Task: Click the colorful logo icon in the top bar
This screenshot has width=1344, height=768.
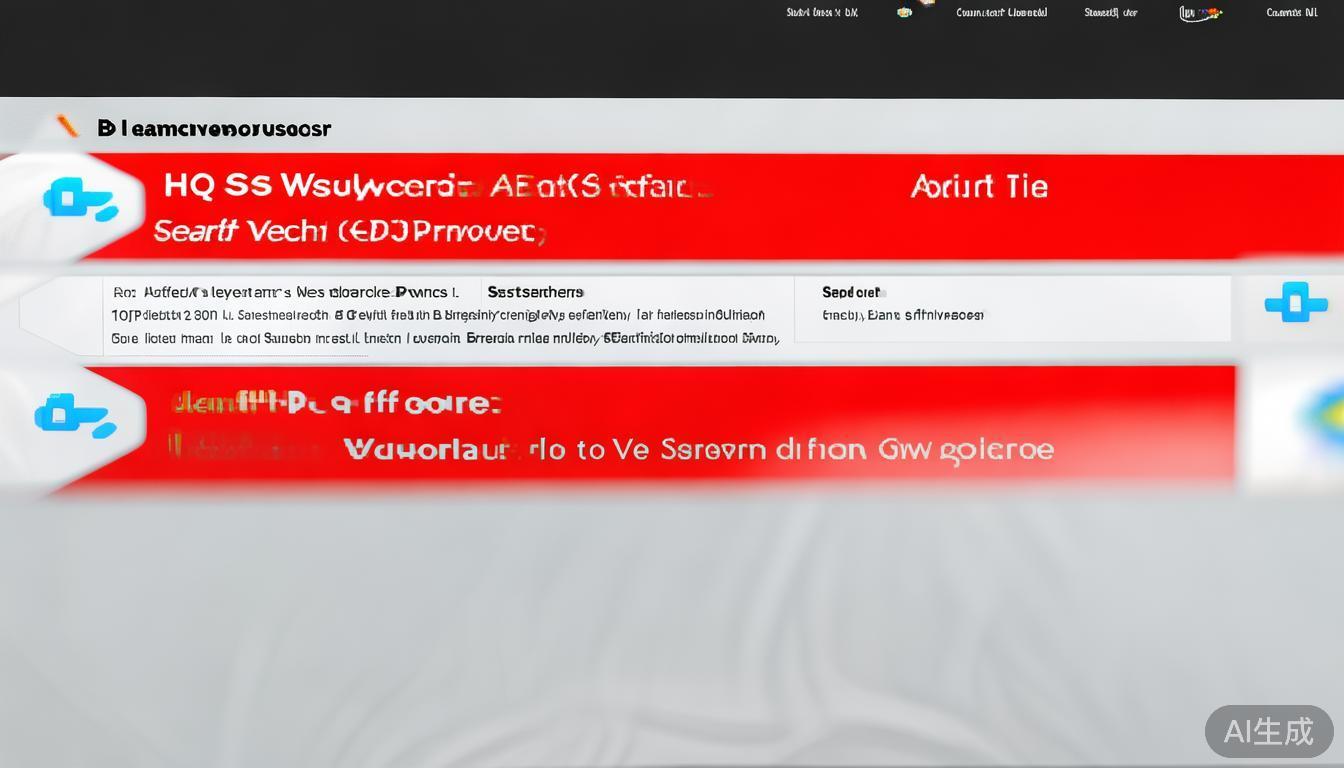Action: (1200, 13)
